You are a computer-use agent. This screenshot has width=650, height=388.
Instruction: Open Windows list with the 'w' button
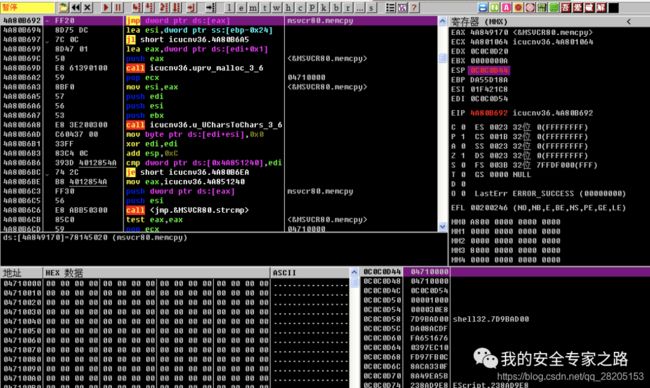pyautogui.click(x=276, y=7)
